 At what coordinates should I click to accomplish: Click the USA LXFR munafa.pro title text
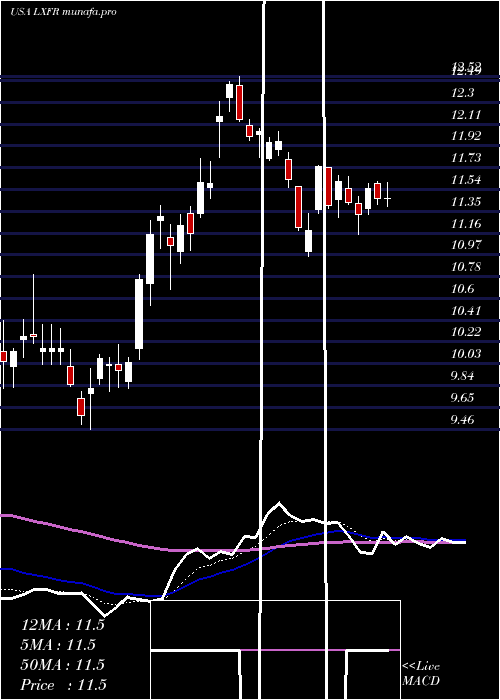[x=63, y=12]
